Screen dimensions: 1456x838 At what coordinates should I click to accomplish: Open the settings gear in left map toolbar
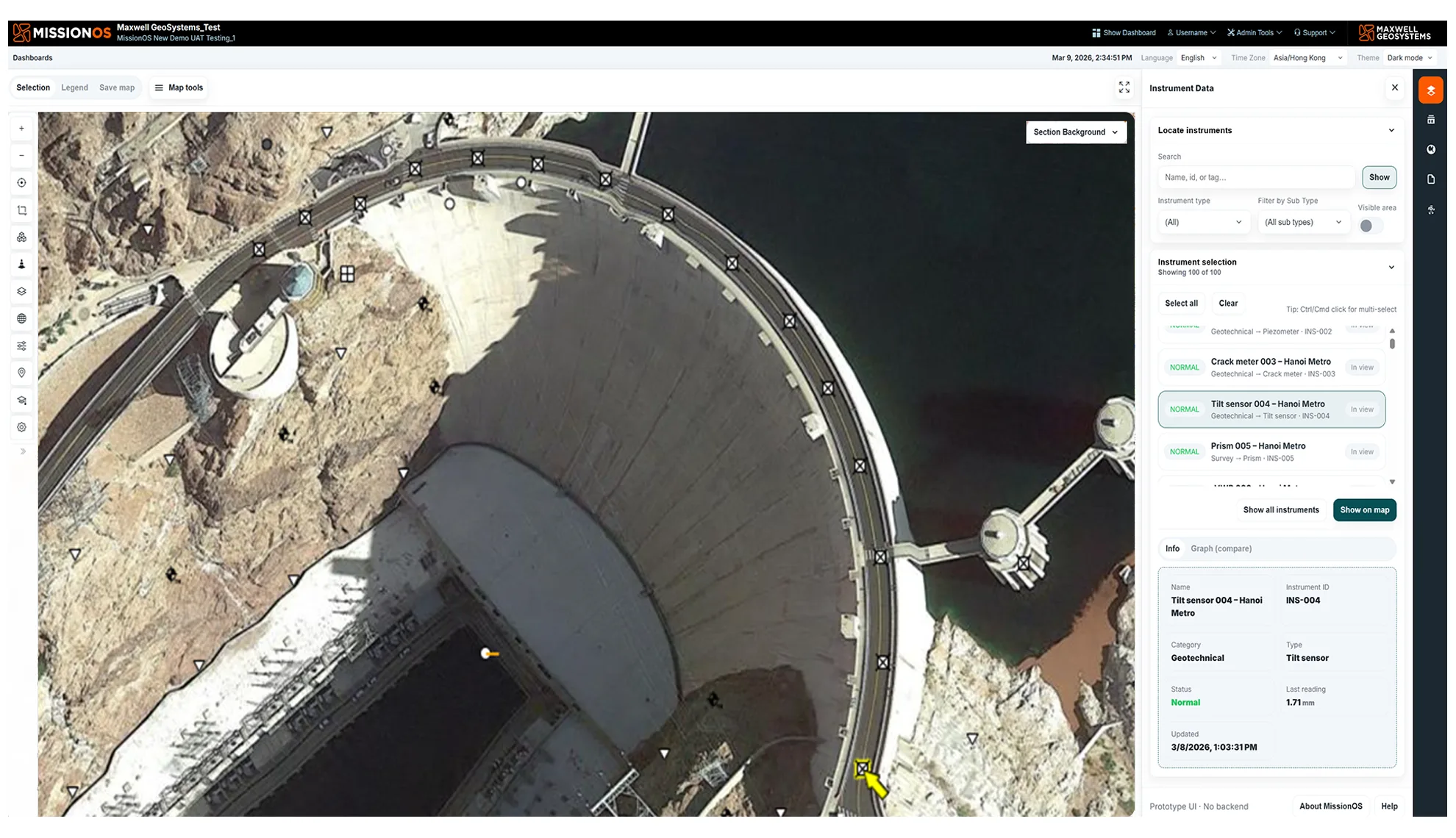click(21, 427)
